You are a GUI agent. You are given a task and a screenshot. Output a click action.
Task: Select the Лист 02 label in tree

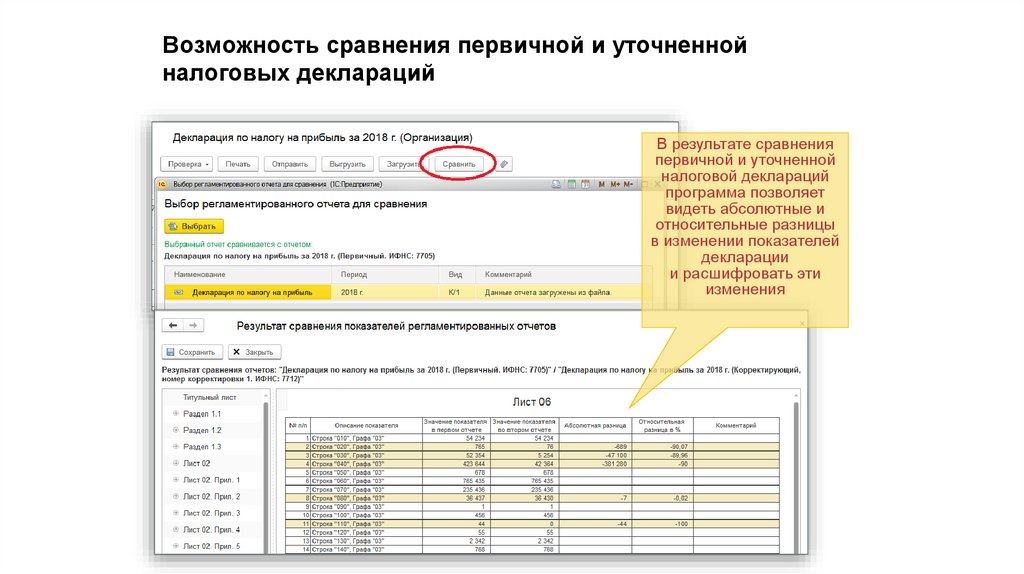pos(197,463)
